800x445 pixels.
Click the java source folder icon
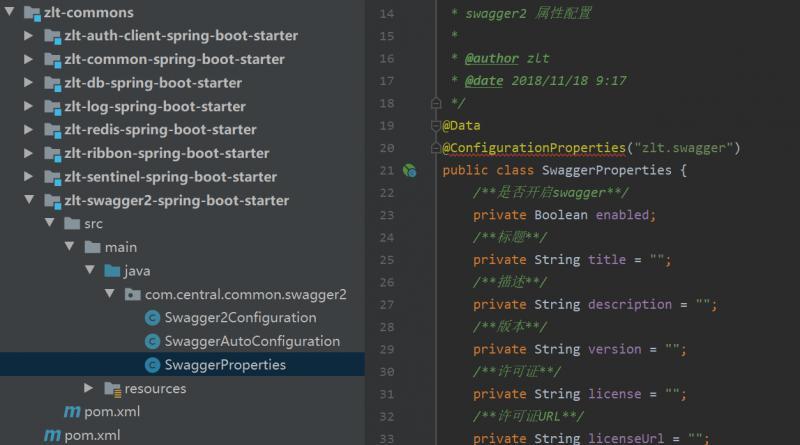click(112, 271)
